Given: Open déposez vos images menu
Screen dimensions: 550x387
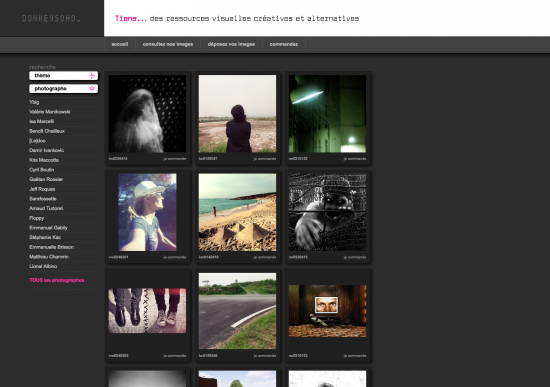Looking at the screenshot, I should point(231,44).
